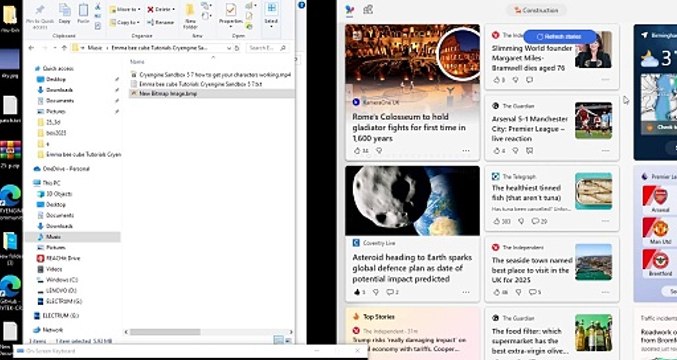Click the Copy path icon under Cut
Image resolution: width=677 pixels, height=360 pixels.
98,16
